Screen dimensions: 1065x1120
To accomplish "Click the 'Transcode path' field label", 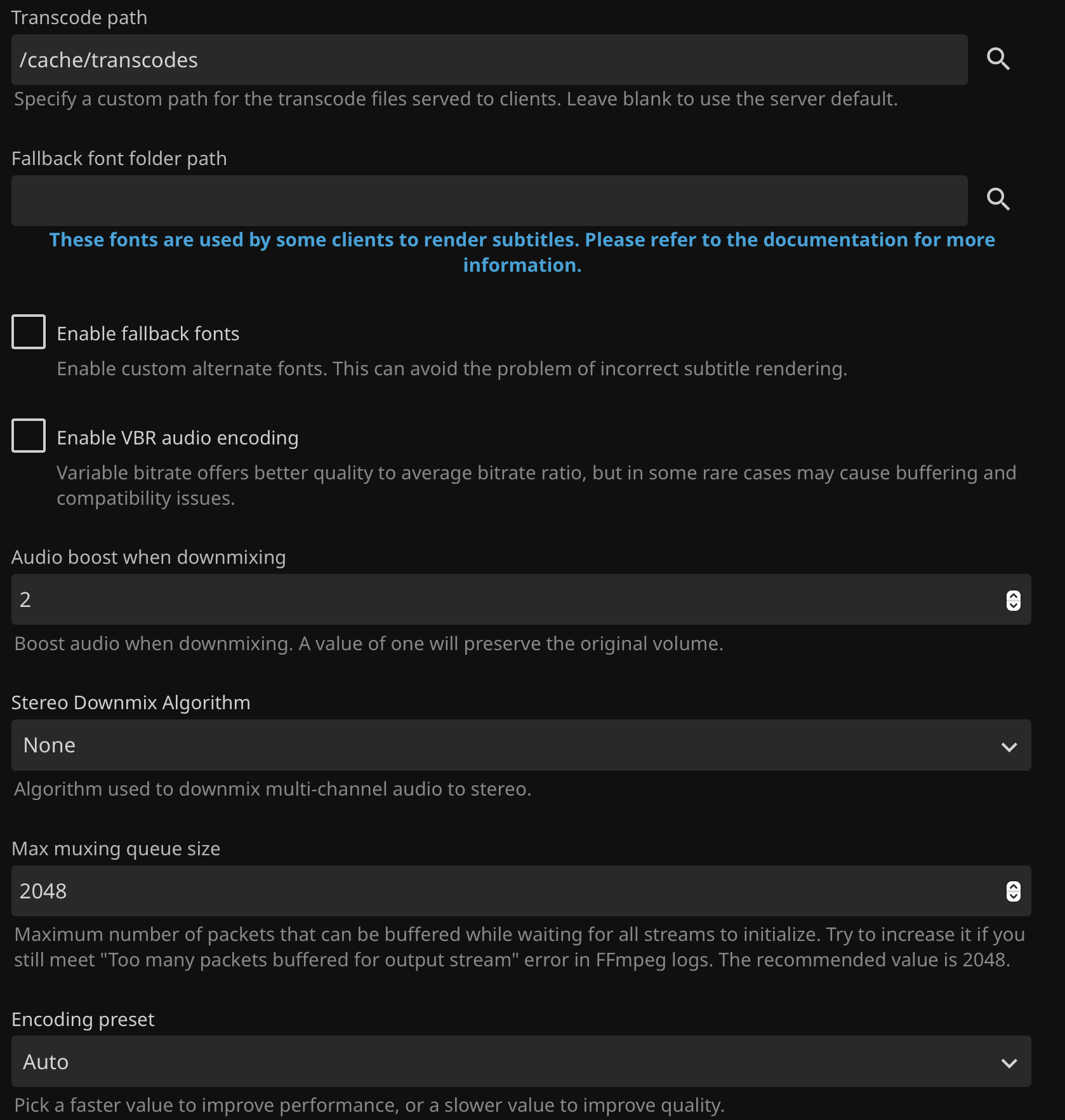I will pos(79,18).
